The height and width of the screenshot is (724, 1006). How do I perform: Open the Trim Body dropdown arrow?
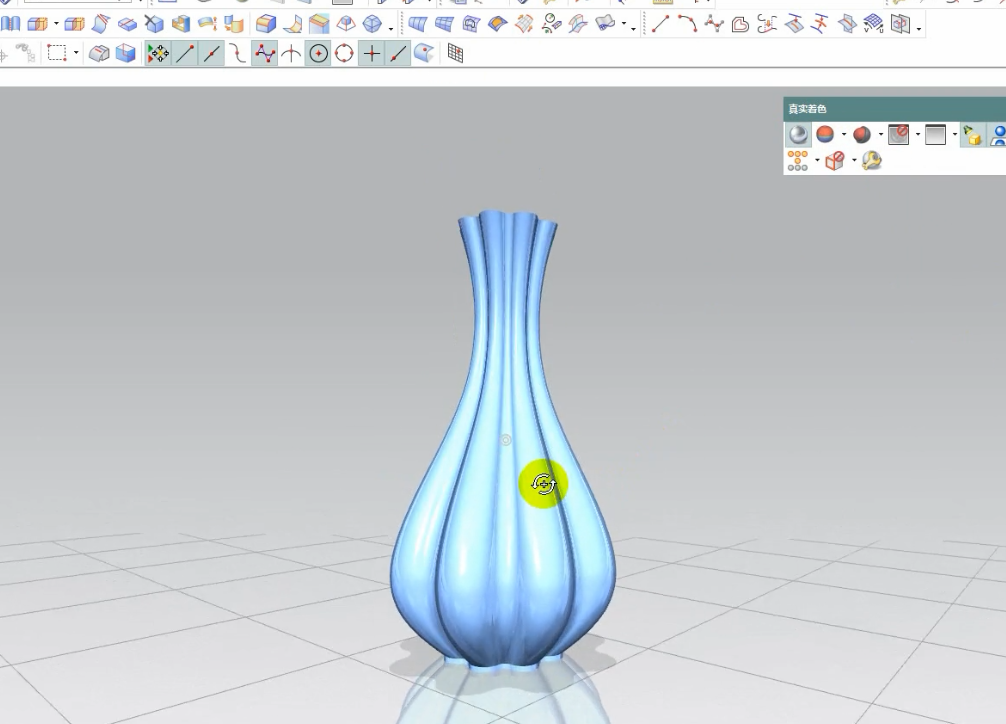click(56, 24)
